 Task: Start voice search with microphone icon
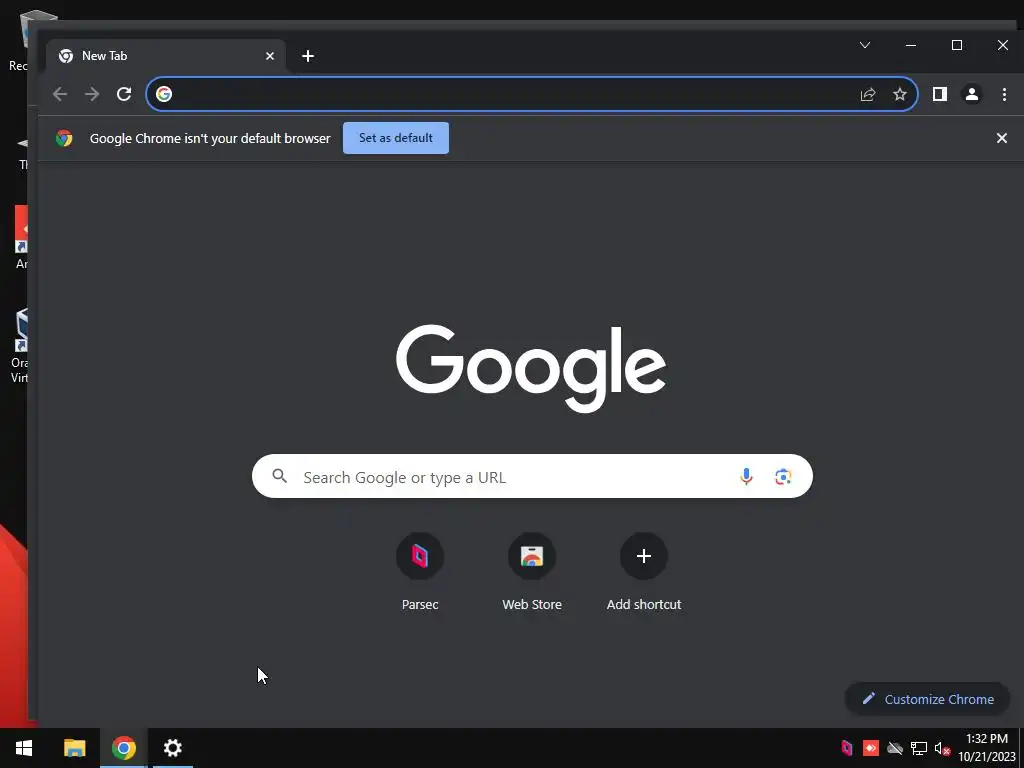point(746,477)
